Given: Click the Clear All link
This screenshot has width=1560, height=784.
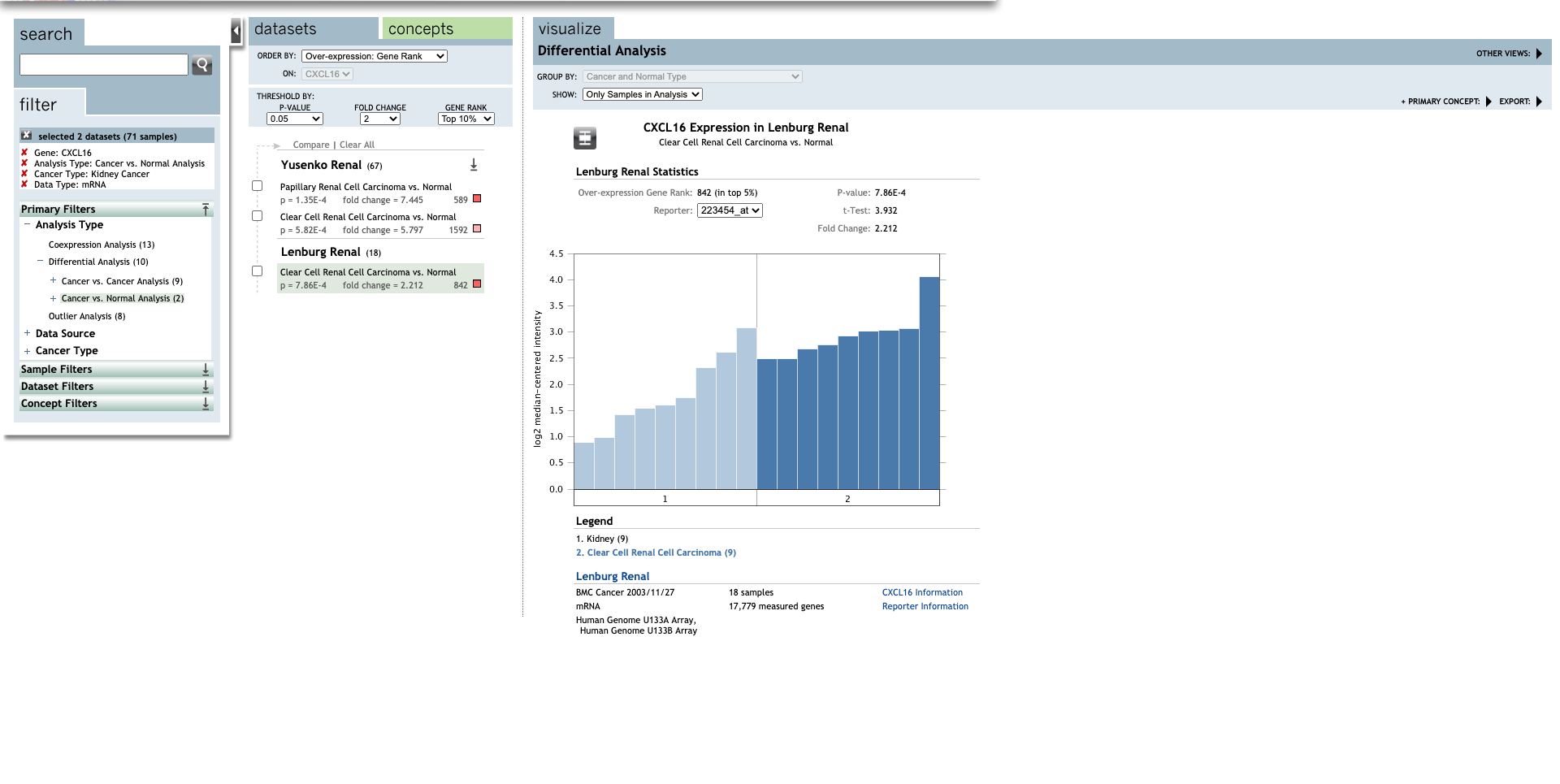Looking at the screenshot, I should (357, 145).
